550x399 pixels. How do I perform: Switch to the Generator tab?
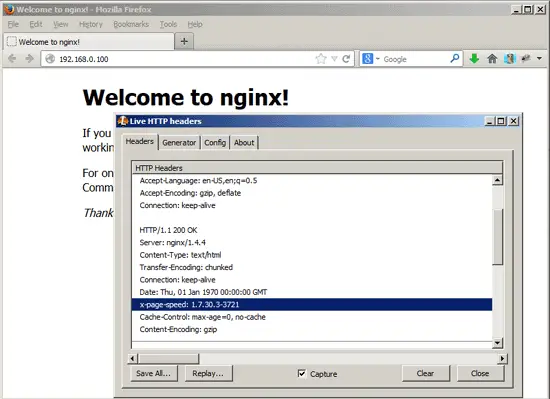(179, 143)
